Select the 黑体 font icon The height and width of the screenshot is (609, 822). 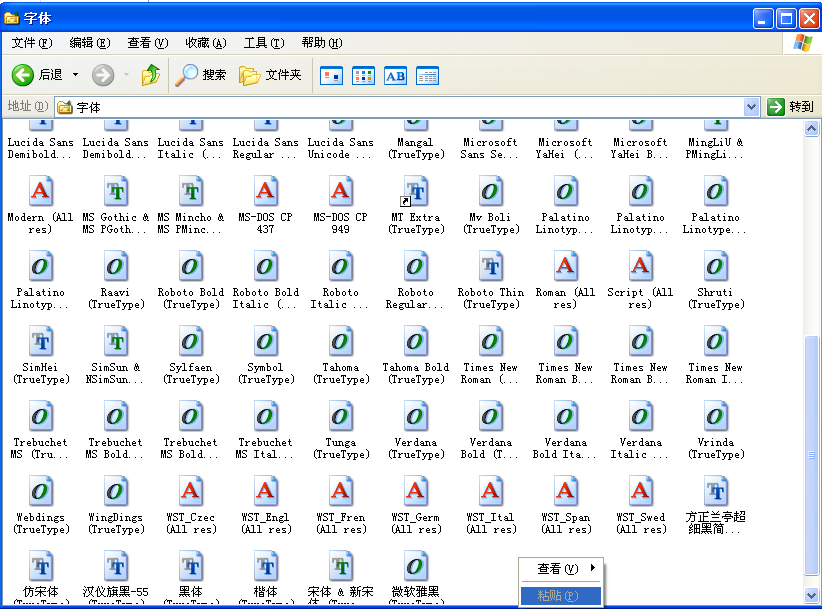190,567
